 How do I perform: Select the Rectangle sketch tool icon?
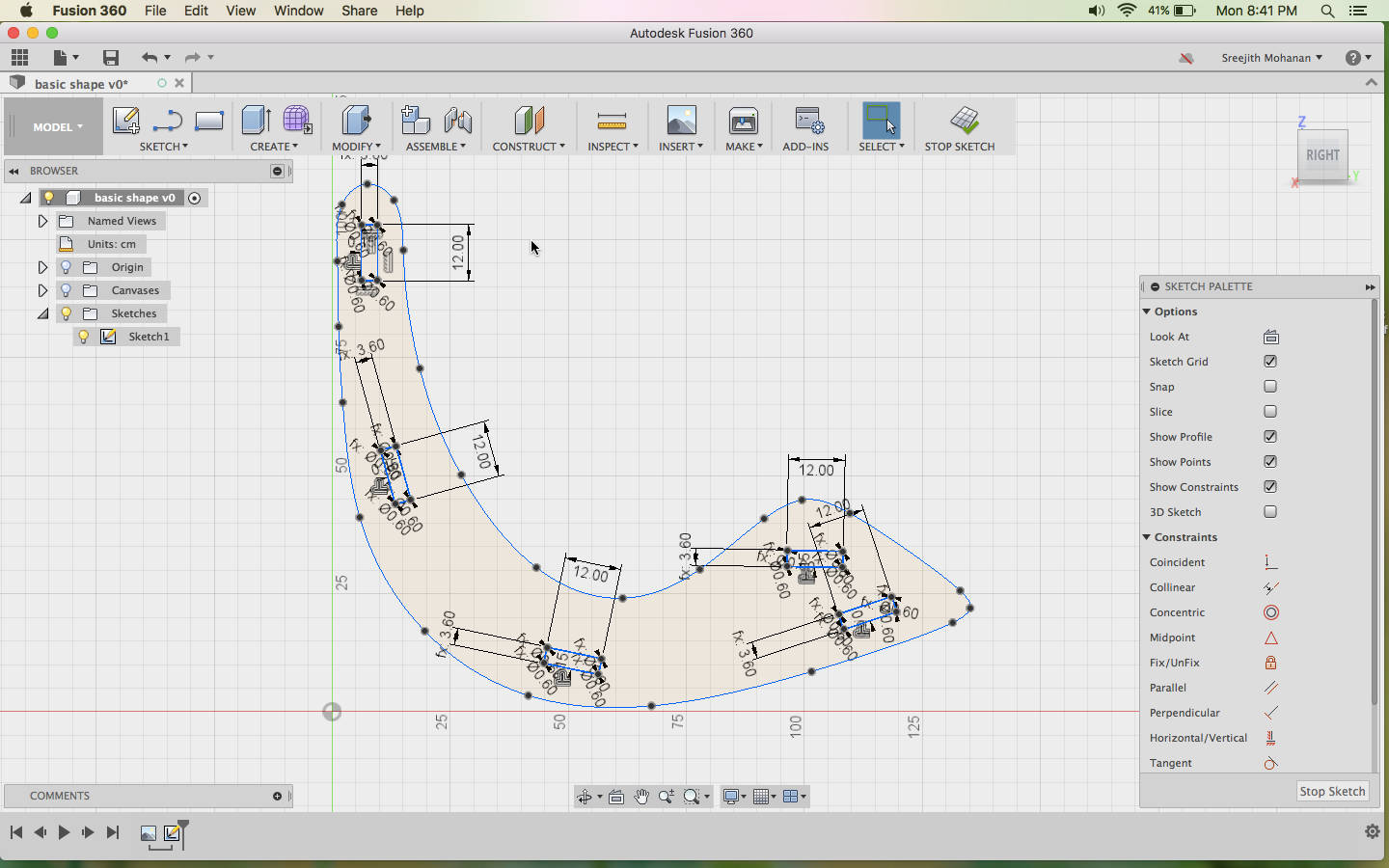(x=209, y=121)
